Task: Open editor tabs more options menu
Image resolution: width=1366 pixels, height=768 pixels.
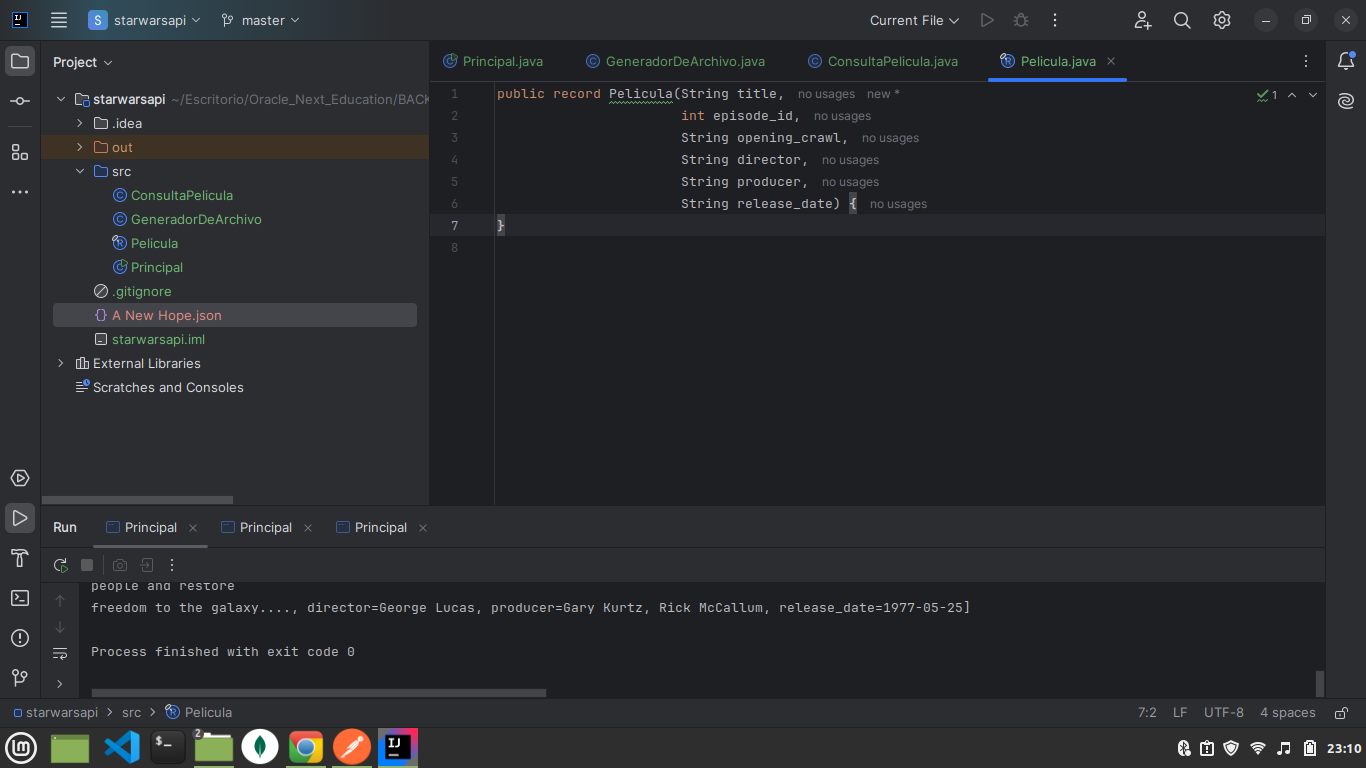Action: coord(1306,61)
